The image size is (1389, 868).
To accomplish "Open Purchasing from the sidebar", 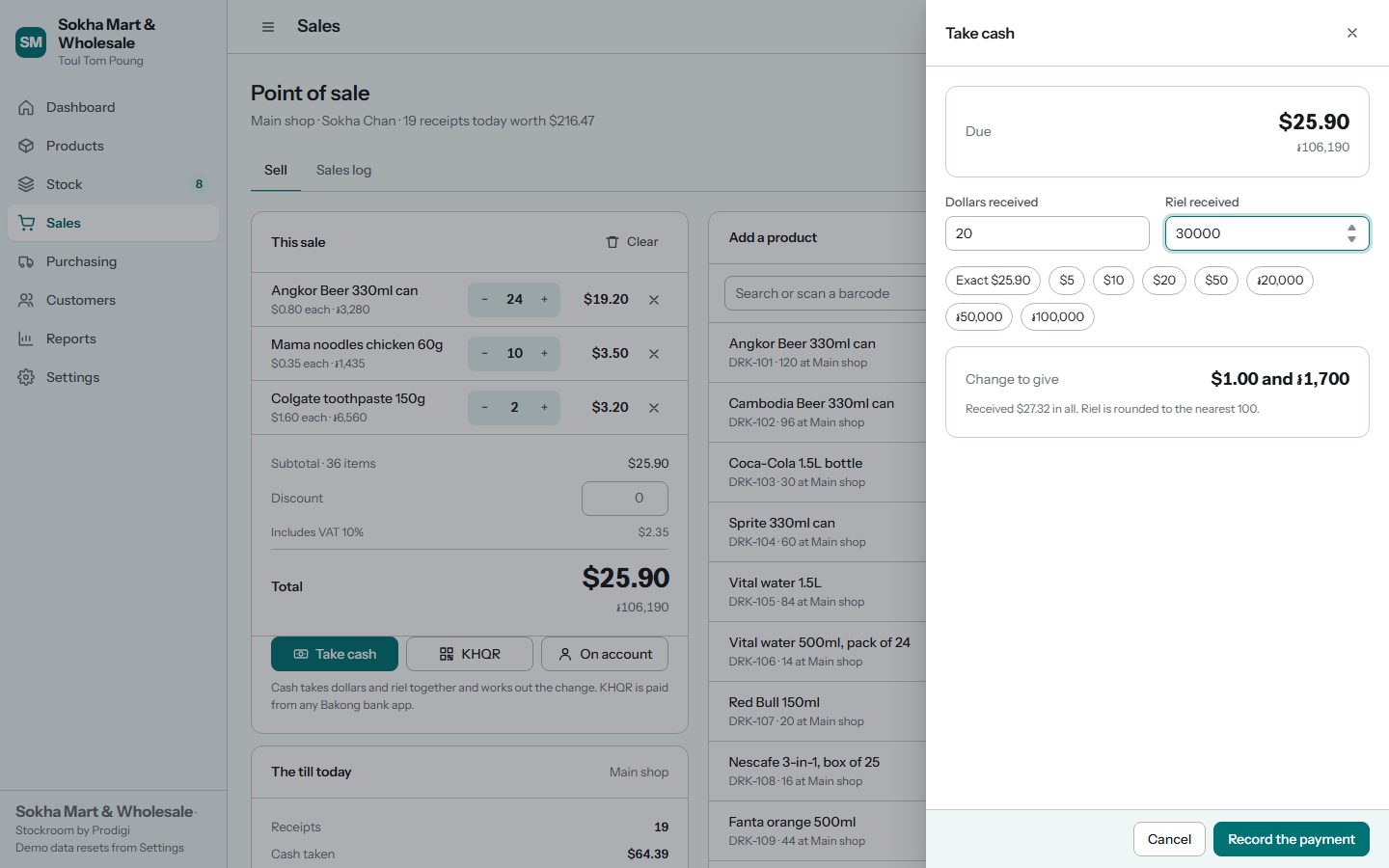I will pos(113,261).
